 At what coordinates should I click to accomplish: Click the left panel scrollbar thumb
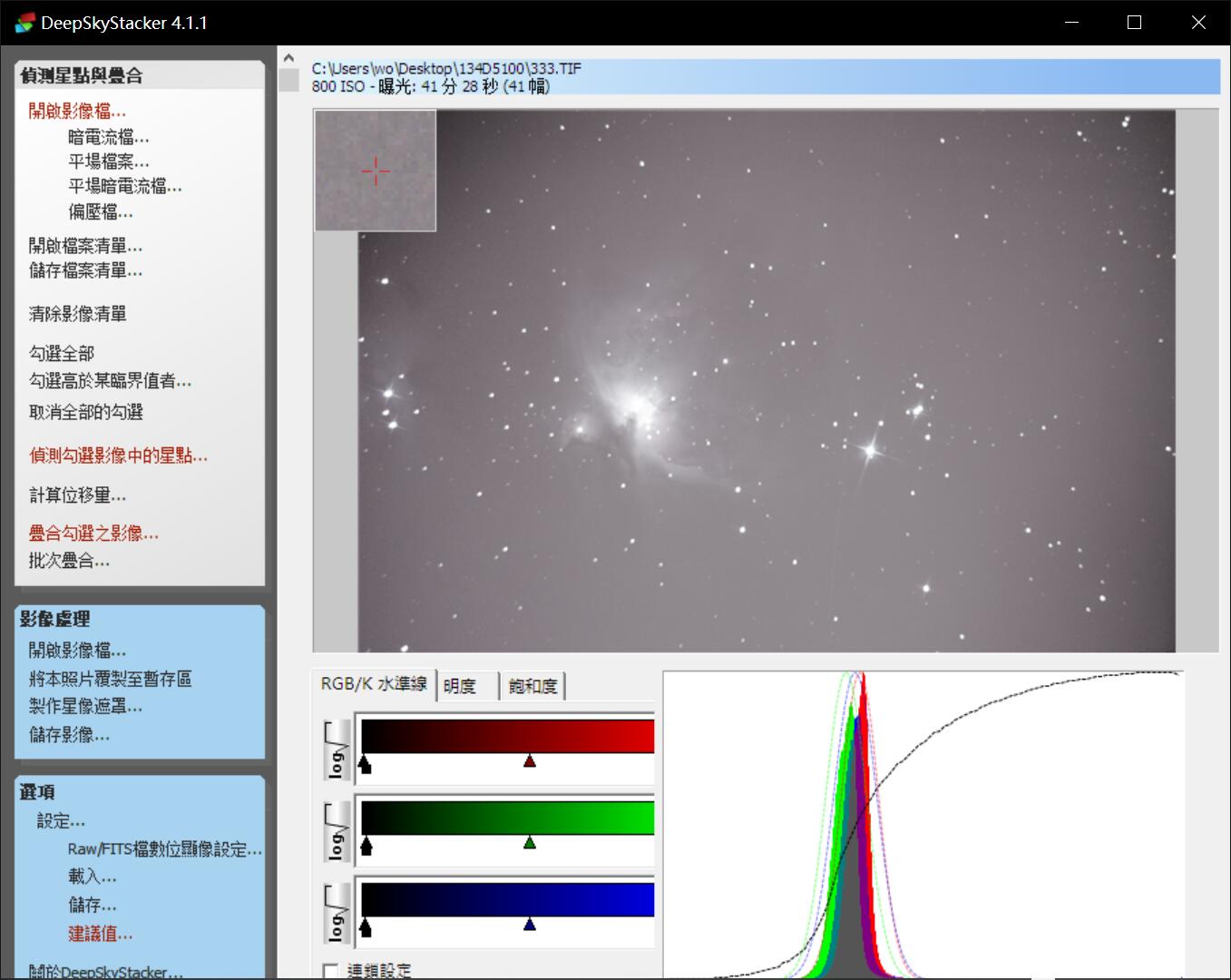point(288,80)
